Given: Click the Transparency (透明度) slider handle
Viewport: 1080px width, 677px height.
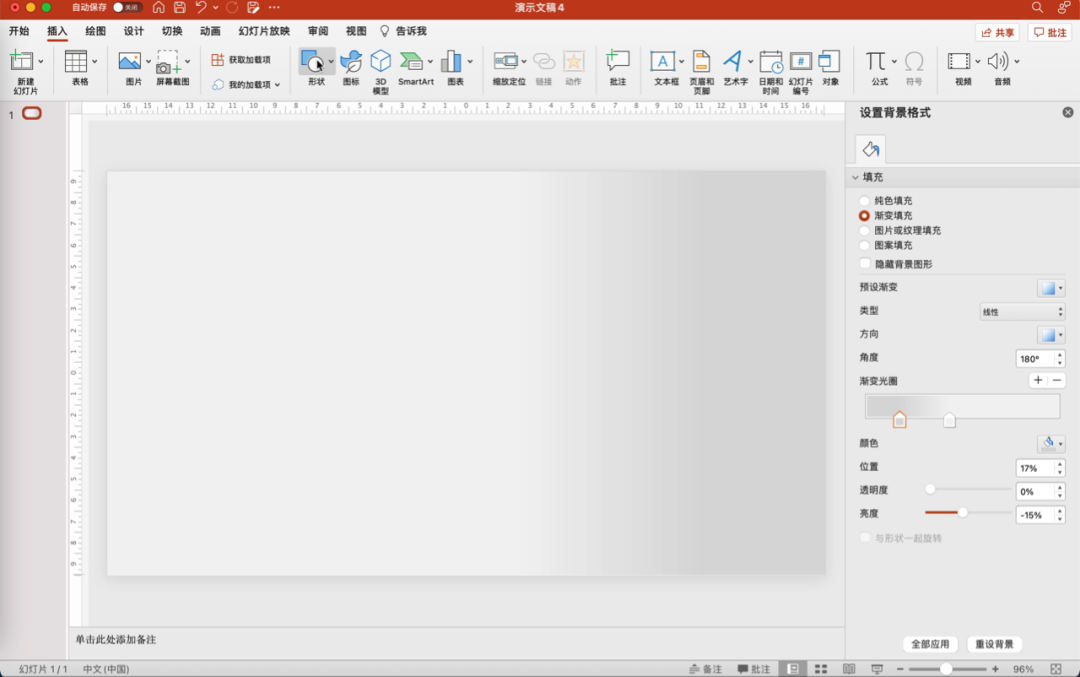Looking at the screenshot, I should (x=930, y=489).
